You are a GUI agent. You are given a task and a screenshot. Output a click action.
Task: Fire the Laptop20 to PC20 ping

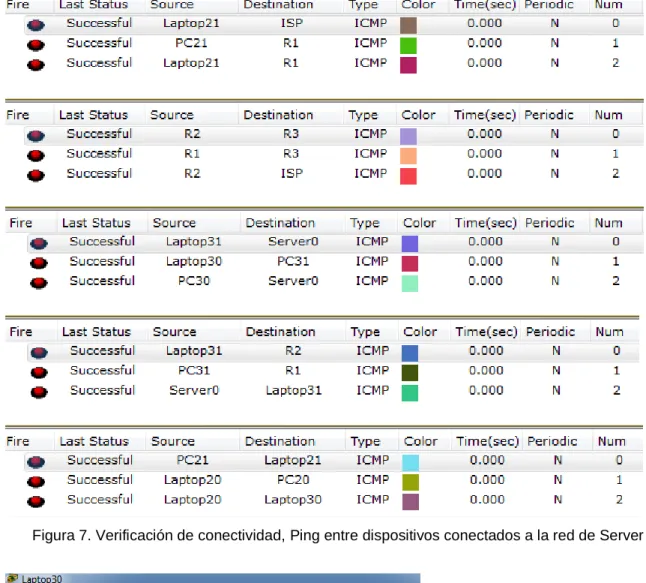(x=36, y=481)
